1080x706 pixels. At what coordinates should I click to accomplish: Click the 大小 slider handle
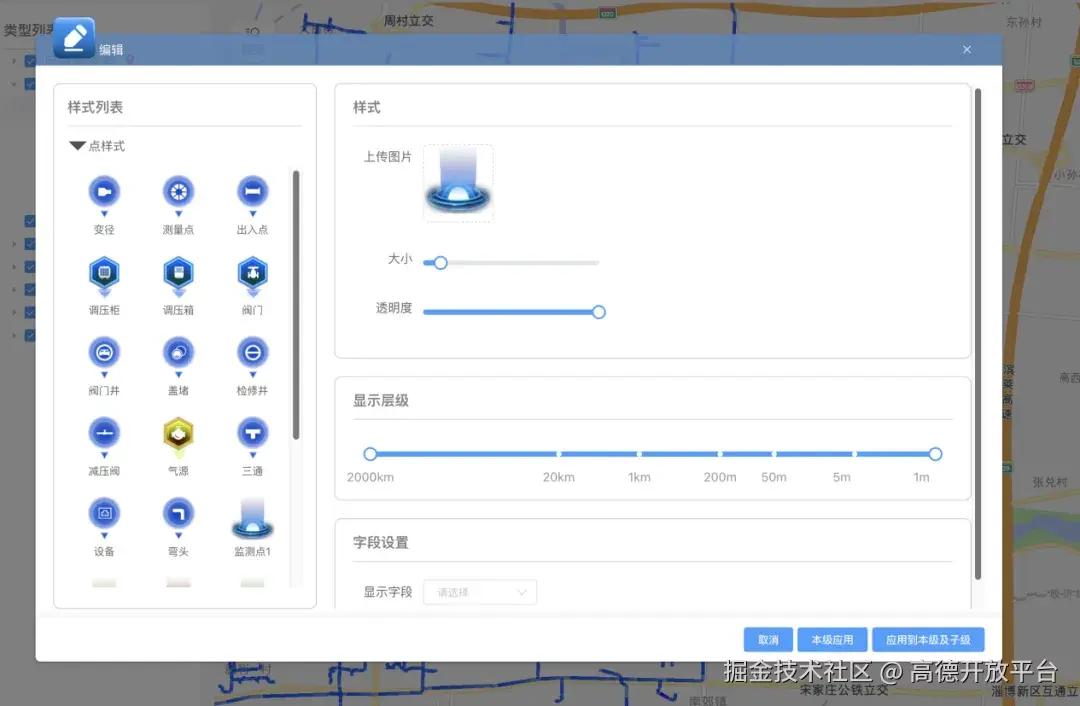tap(440, 262)
